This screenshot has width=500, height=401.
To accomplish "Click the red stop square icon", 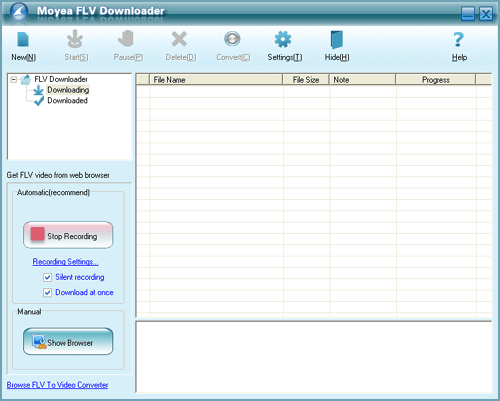I will tap(37, 234).
